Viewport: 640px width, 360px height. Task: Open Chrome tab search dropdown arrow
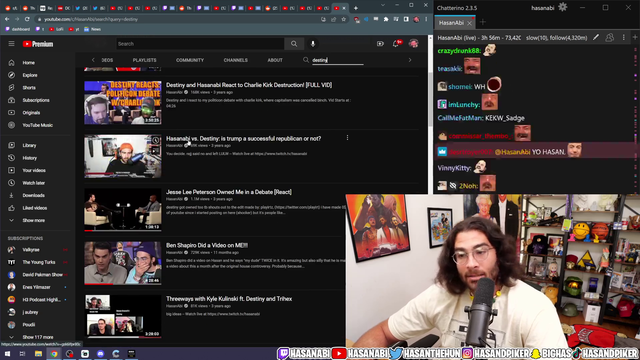pos(382,5)
